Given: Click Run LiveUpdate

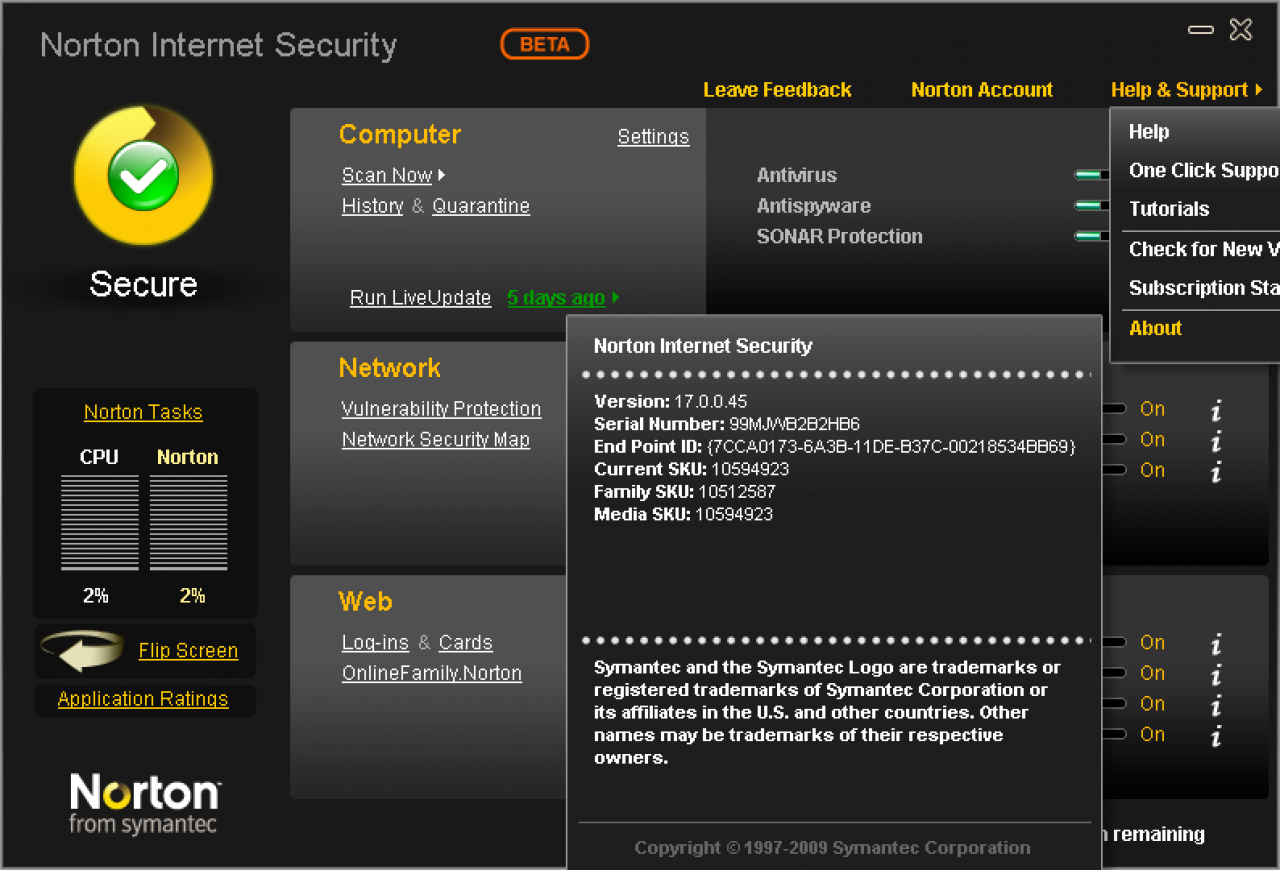Looking at the screenshot, I should coord(420,298).
